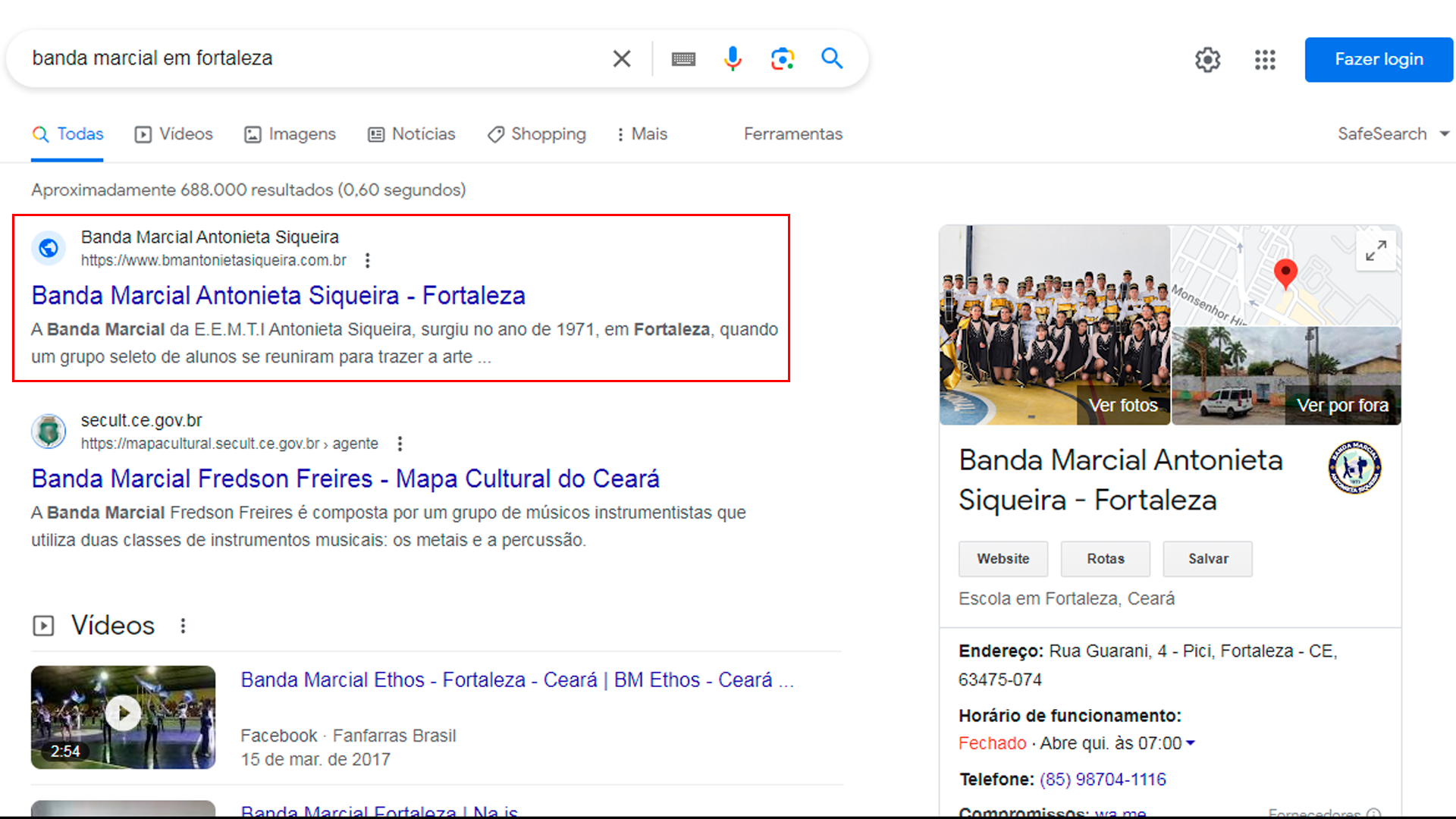Switch to the Notícias tab

click(x=412, y=134)
